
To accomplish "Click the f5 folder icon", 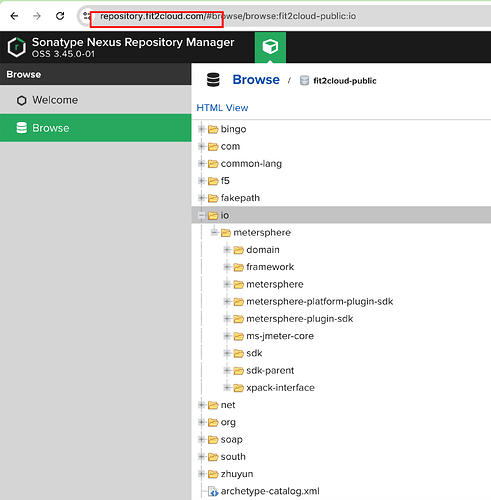I will coord(213,181).
